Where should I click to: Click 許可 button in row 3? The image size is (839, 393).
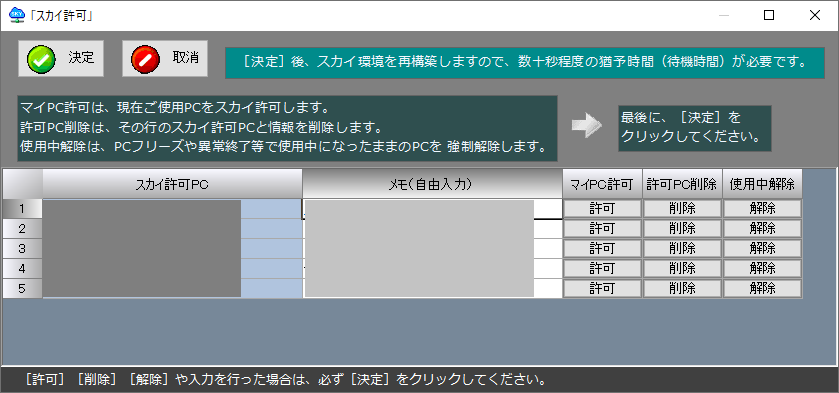coord(602,248)
